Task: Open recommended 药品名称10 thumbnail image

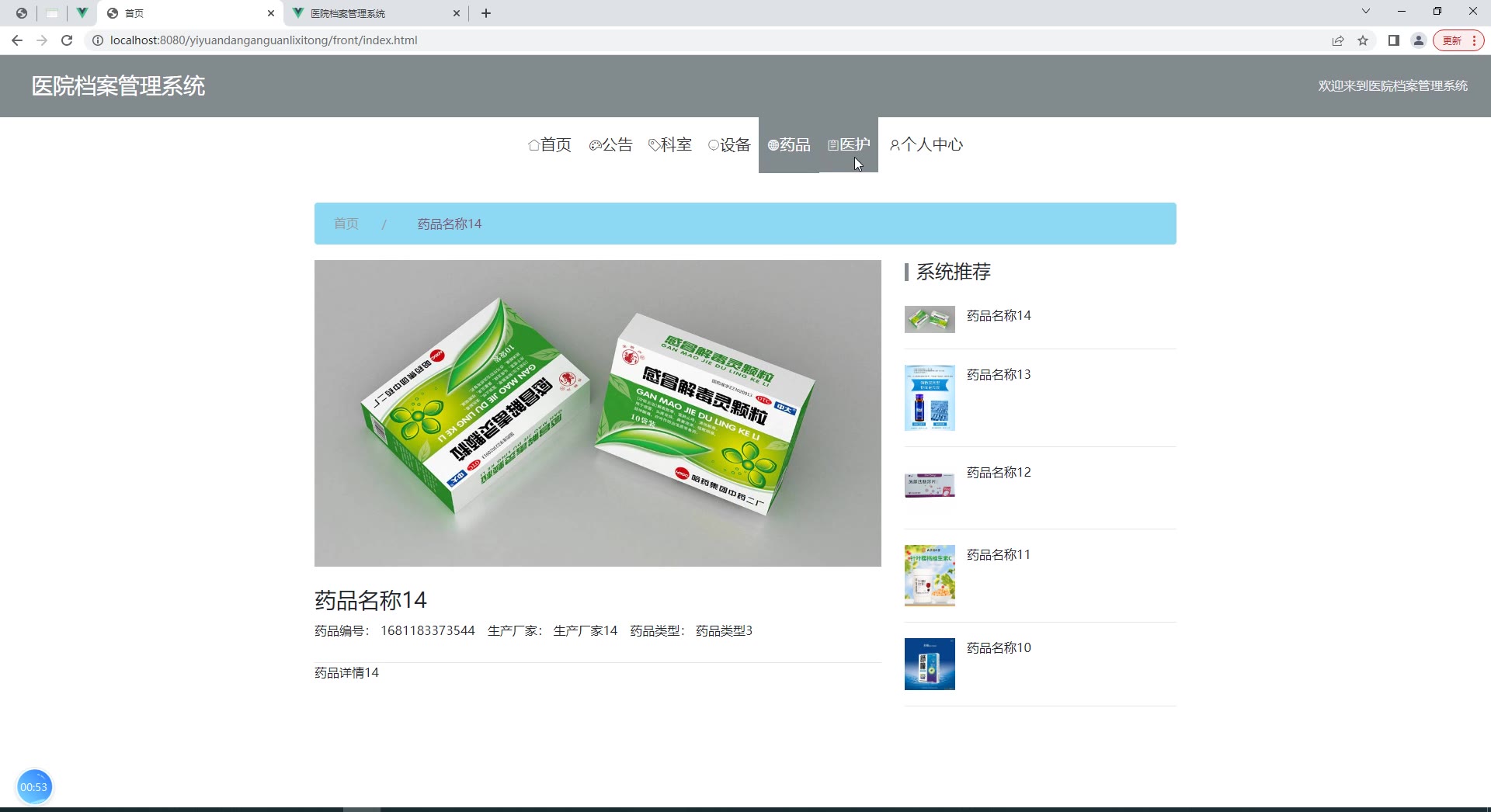Action: point(930,664)
